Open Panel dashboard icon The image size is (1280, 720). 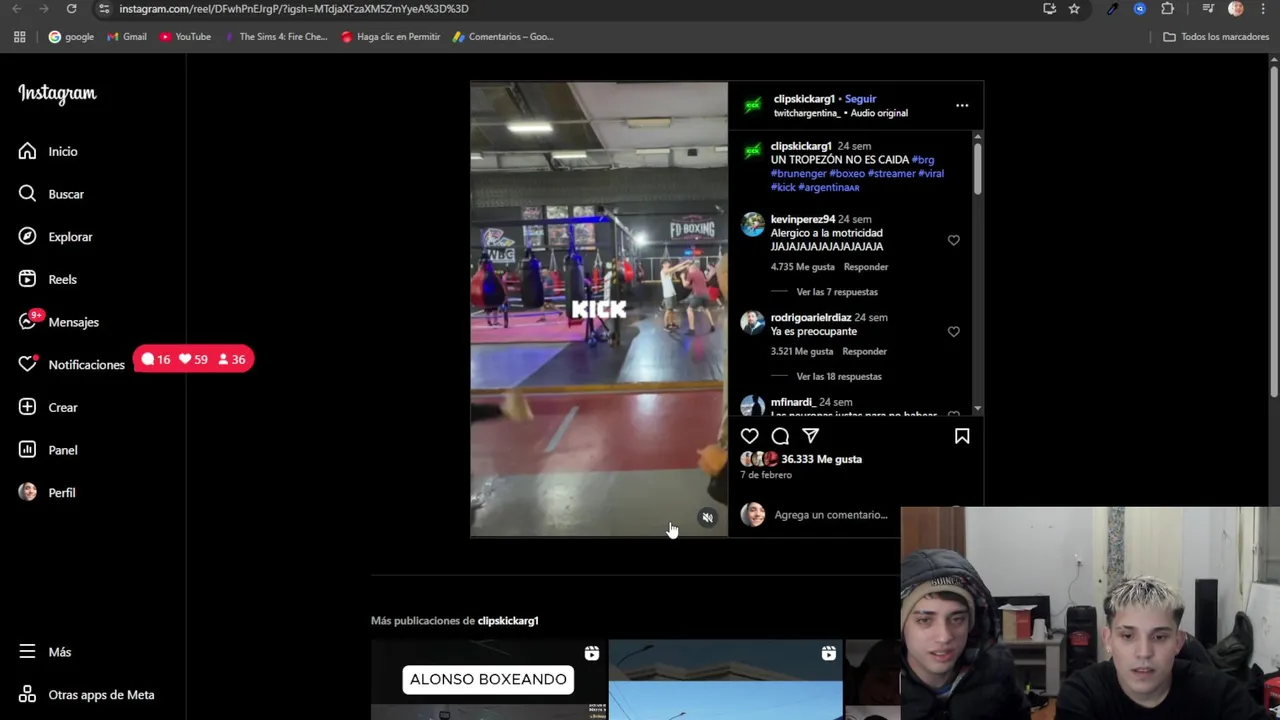click(28, 450)
